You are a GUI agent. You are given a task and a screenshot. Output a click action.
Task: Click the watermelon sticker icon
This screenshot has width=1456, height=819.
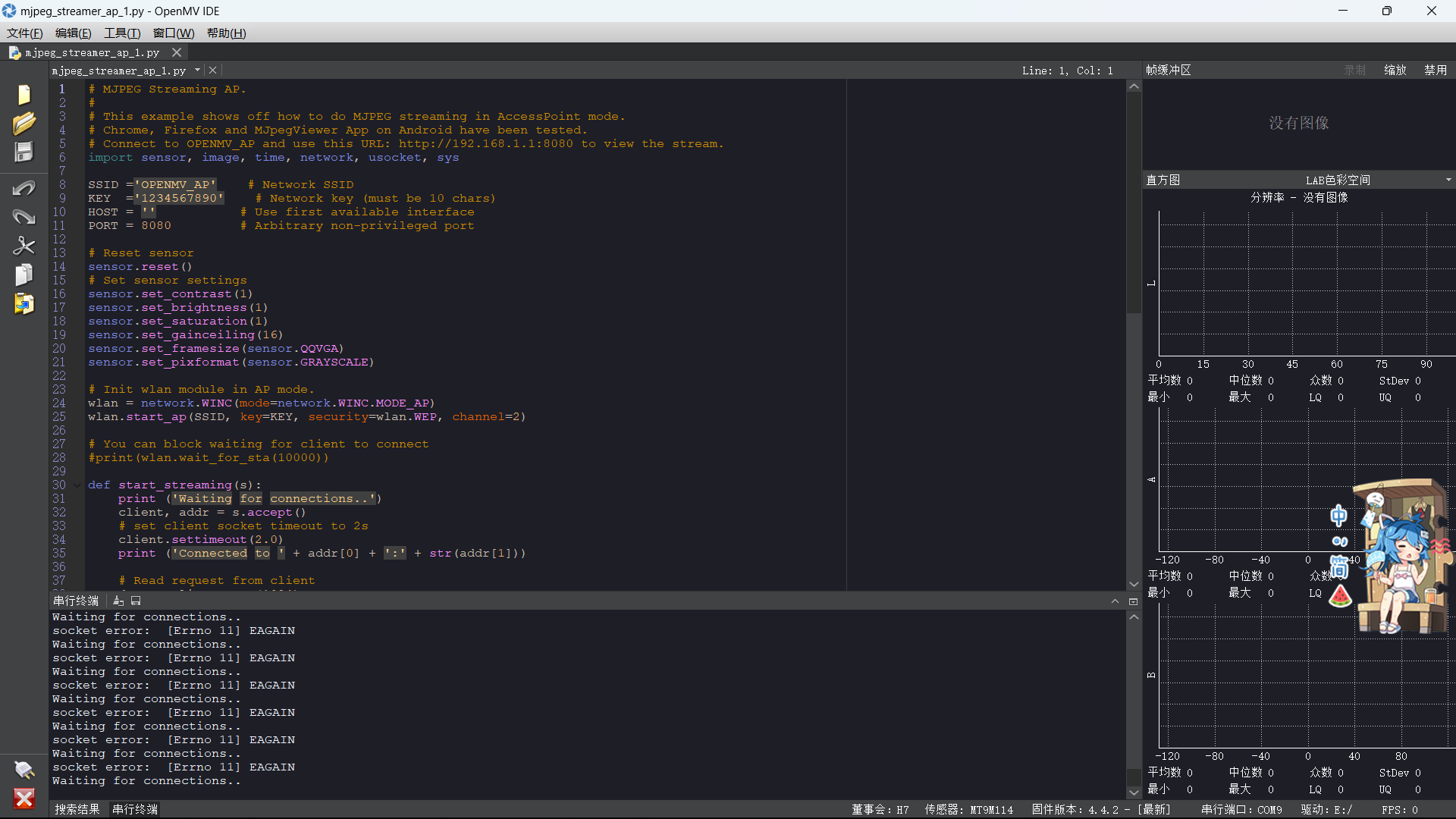[x=1340, y=595]
